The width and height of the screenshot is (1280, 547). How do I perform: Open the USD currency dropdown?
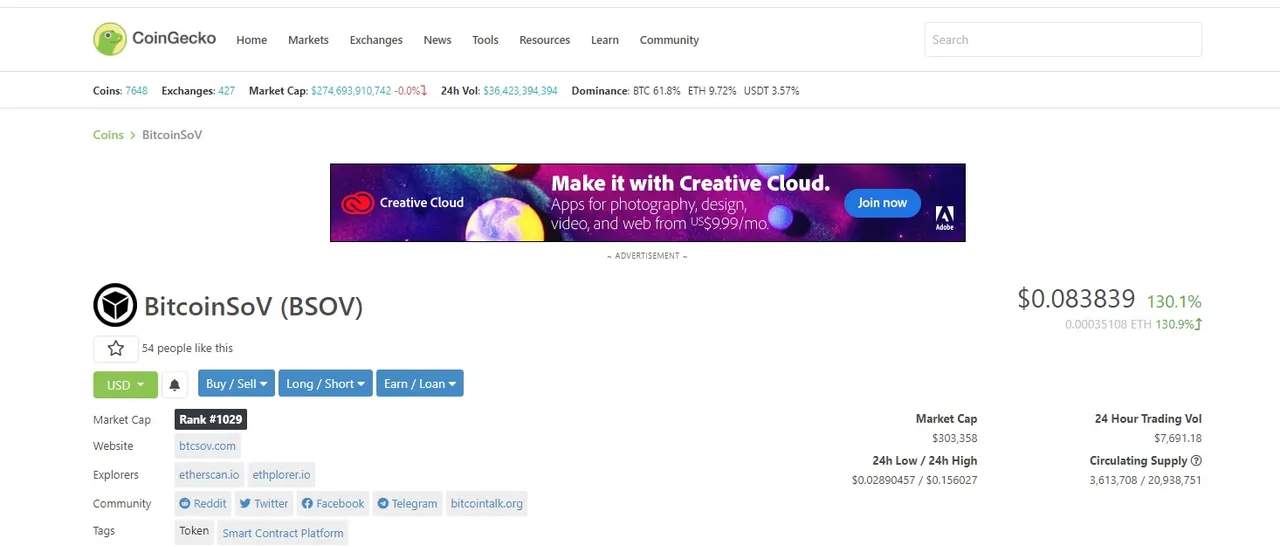coord(125,384)
